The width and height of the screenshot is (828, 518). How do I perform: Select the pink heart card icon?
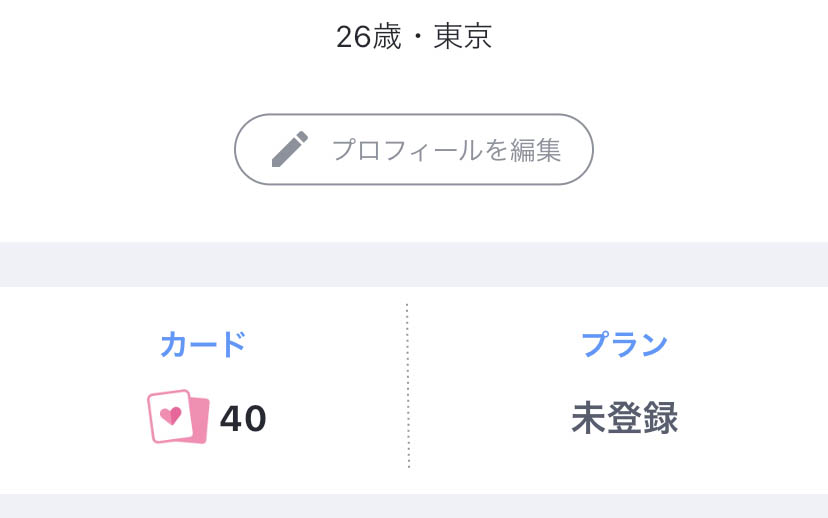(178, 417)
